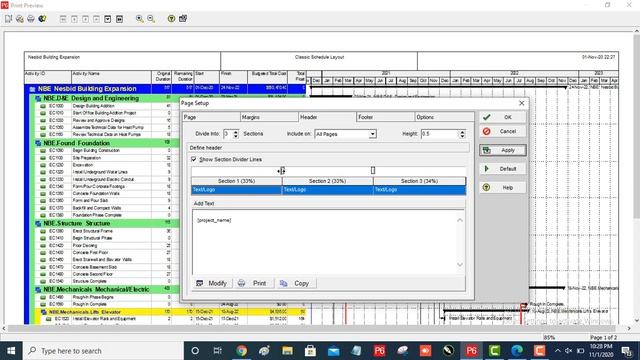Click the Cortana circle on taskbar

[195, 351]
